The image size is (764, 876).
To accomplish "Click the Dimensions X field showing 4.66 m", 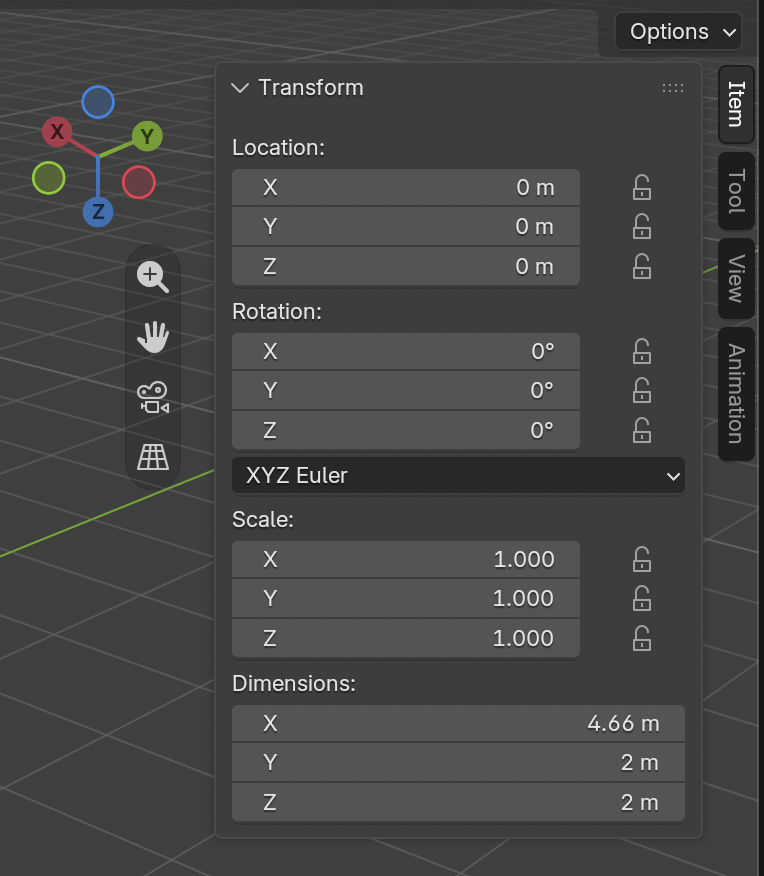I will [x=458, y=723].
